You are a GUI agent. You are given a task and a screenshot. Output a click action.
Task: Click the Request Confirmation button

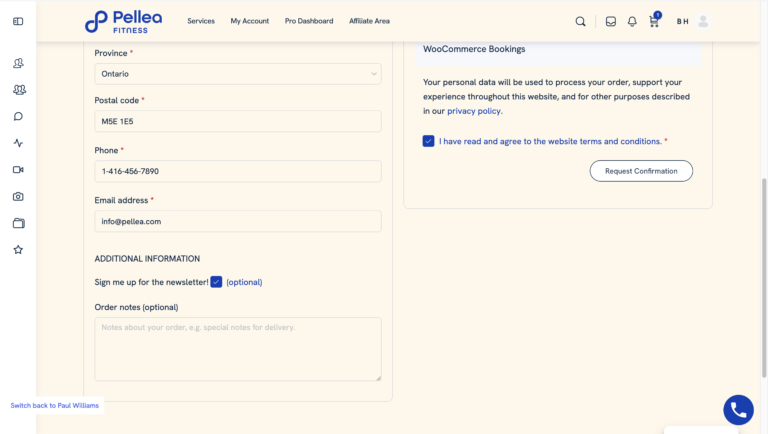641,171
